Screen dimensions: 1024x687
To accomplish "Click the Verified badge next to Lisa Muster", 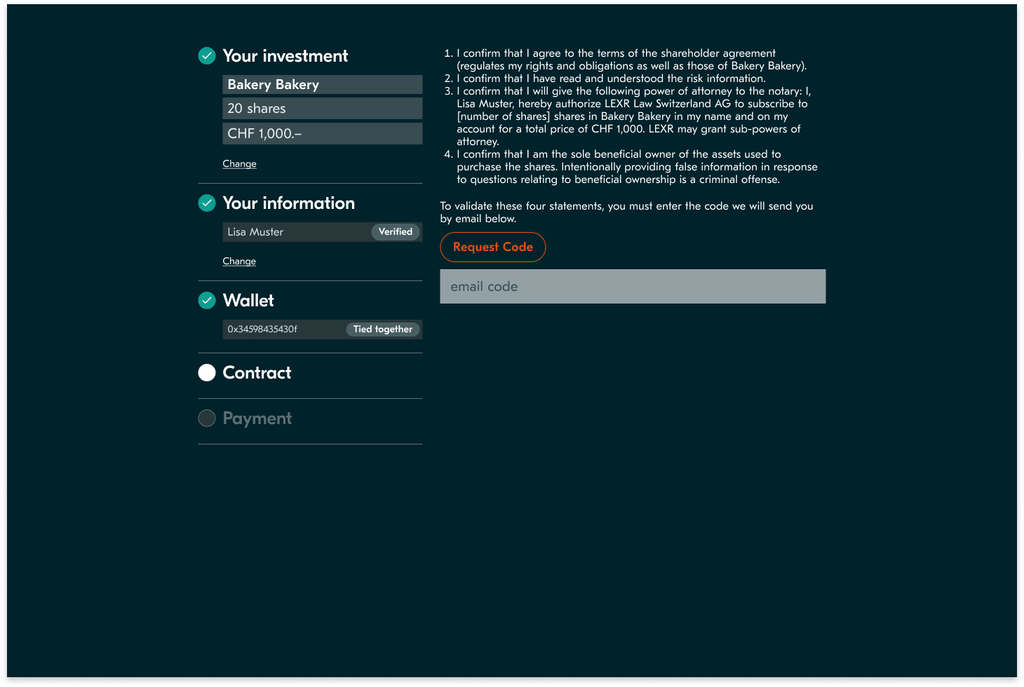I will (395, 232).
